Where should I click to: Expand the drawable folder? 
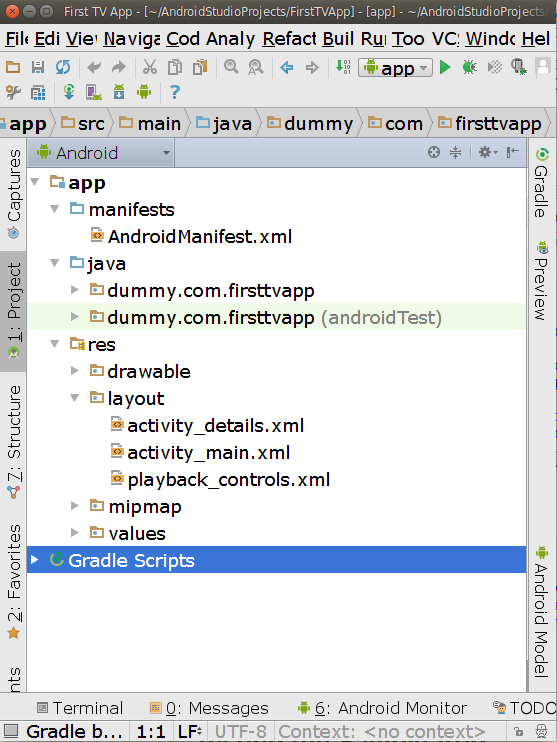pyautogui.click(x=74, y=371)
